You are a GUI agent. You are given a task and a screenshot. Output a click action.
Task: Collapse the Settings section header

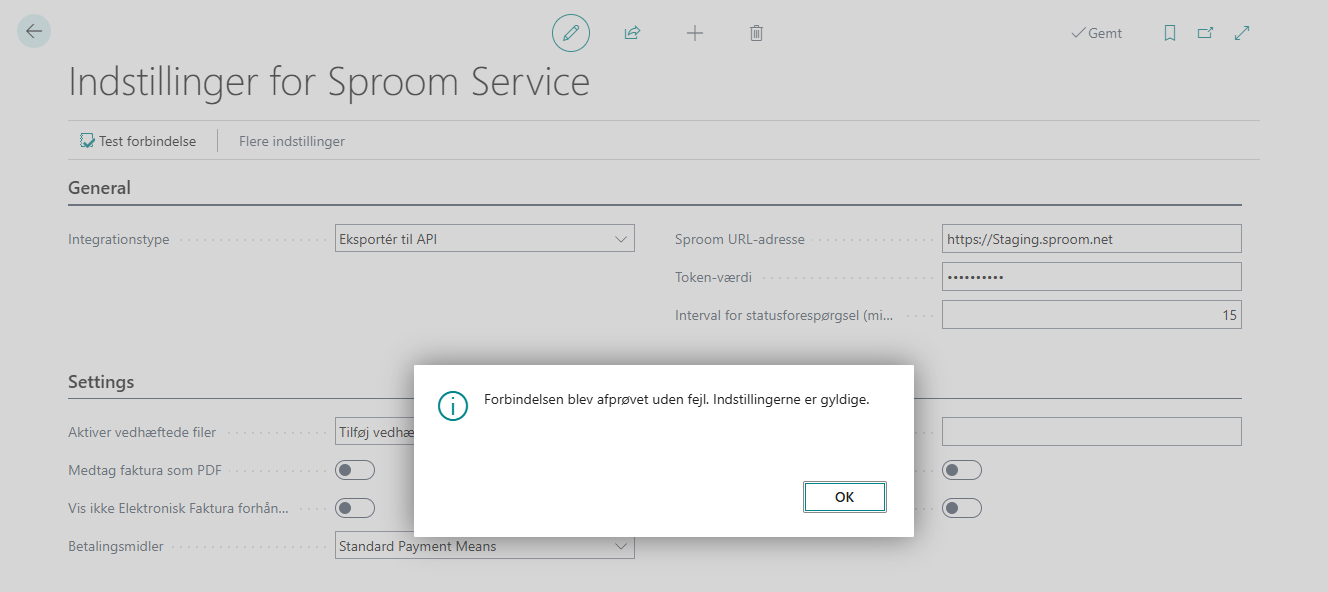pos(101,381)
